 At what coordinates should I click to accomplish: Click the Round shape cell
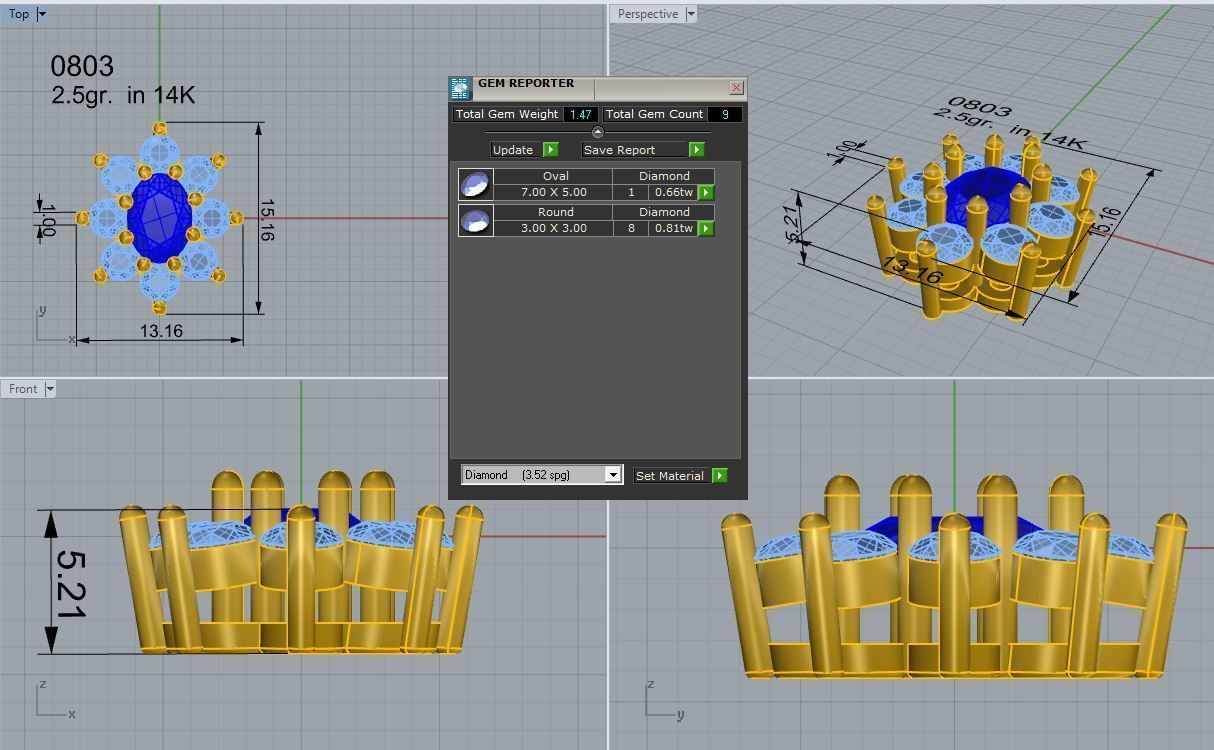pyautogui.click(x=554, y=212)
